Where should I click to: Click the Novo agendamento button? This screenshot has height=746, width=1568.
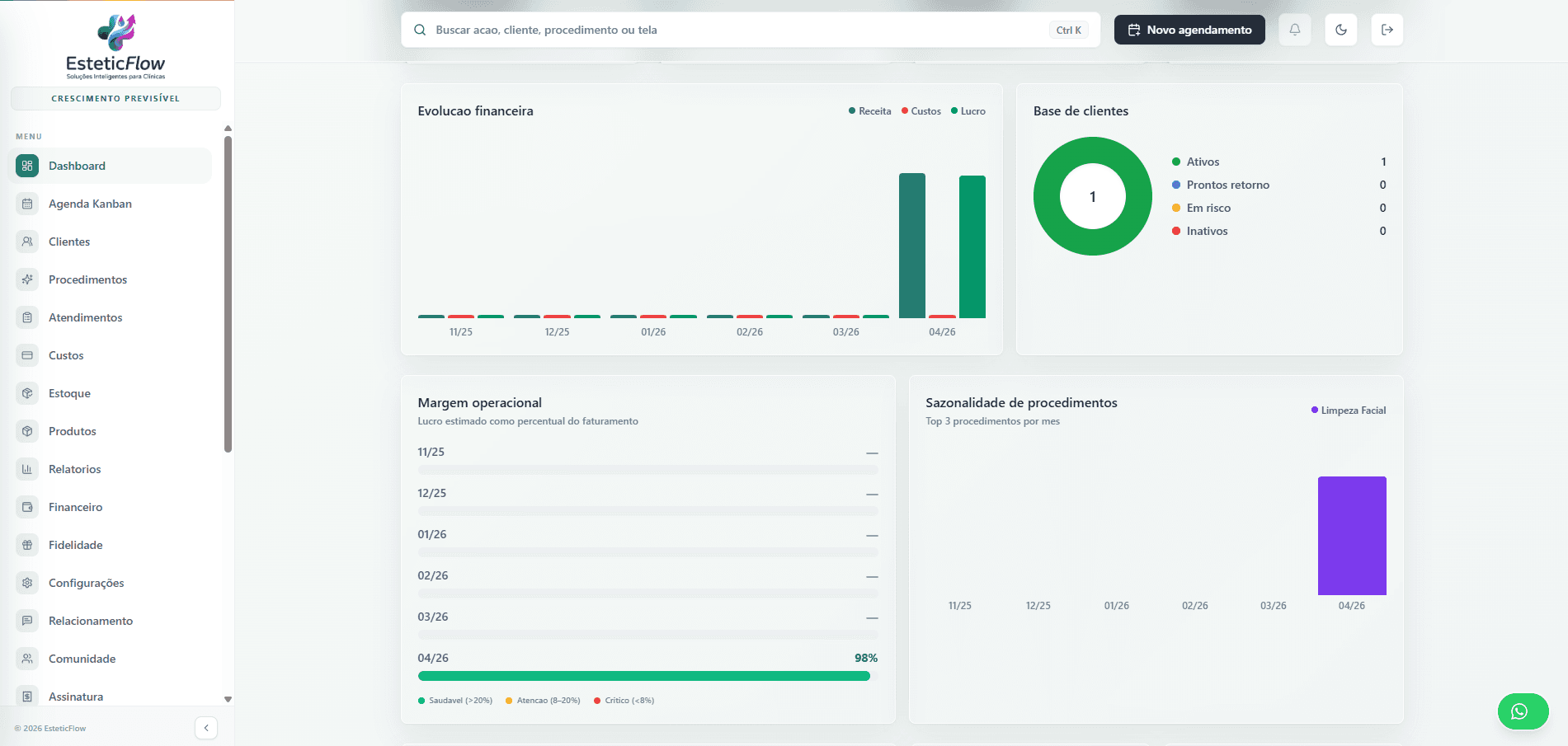[x=1189, y=29]
